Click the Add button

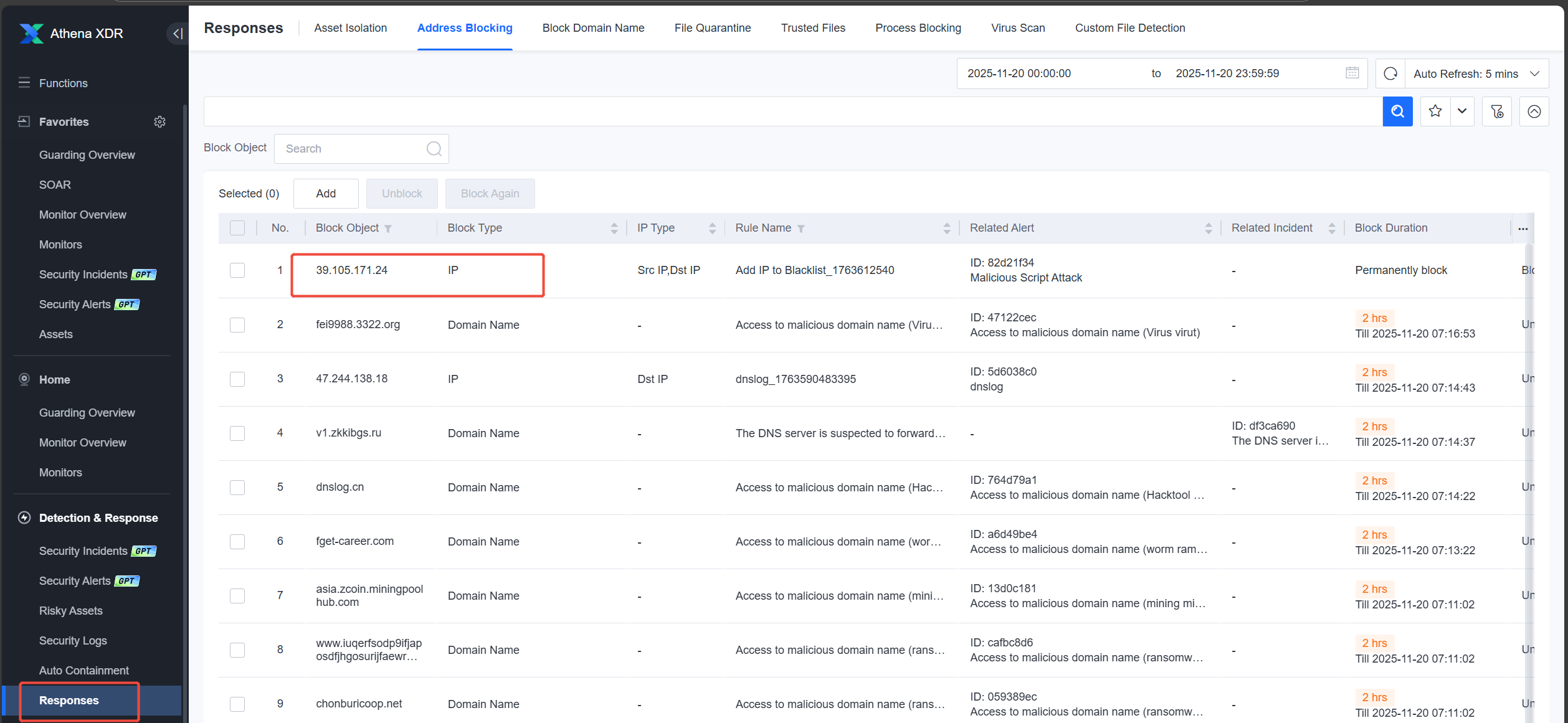point(326,194)
